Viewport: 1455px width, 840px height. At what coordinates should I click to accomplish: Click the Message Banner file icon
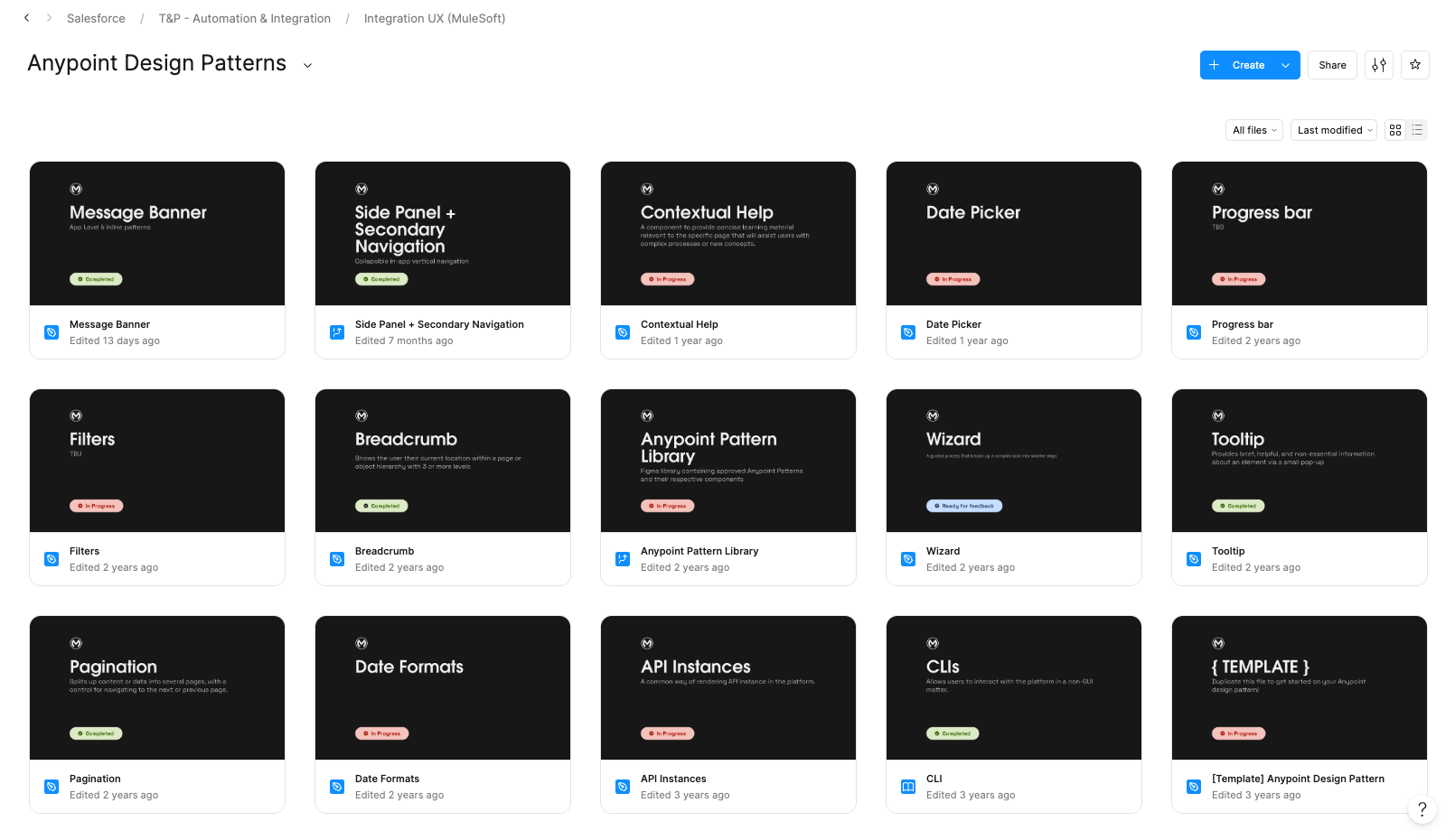(52, 332)
